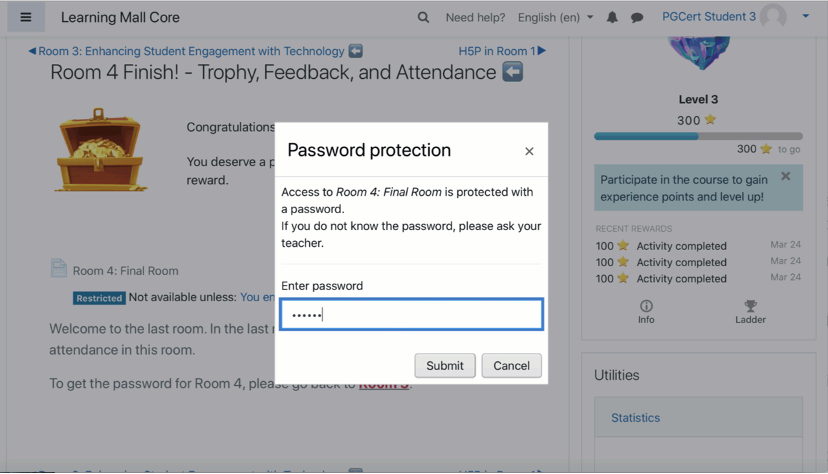Expand the PGCert Student 3 user menu

(x=805, y=16)
